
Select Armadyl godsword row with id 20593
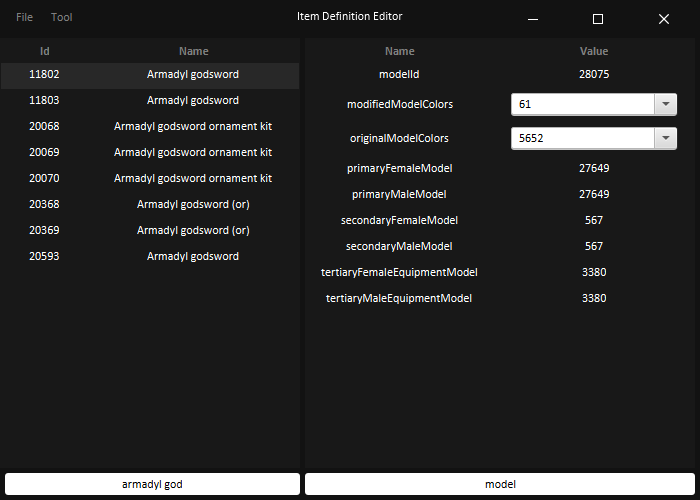pyautogui.click(x=150, y=256)
